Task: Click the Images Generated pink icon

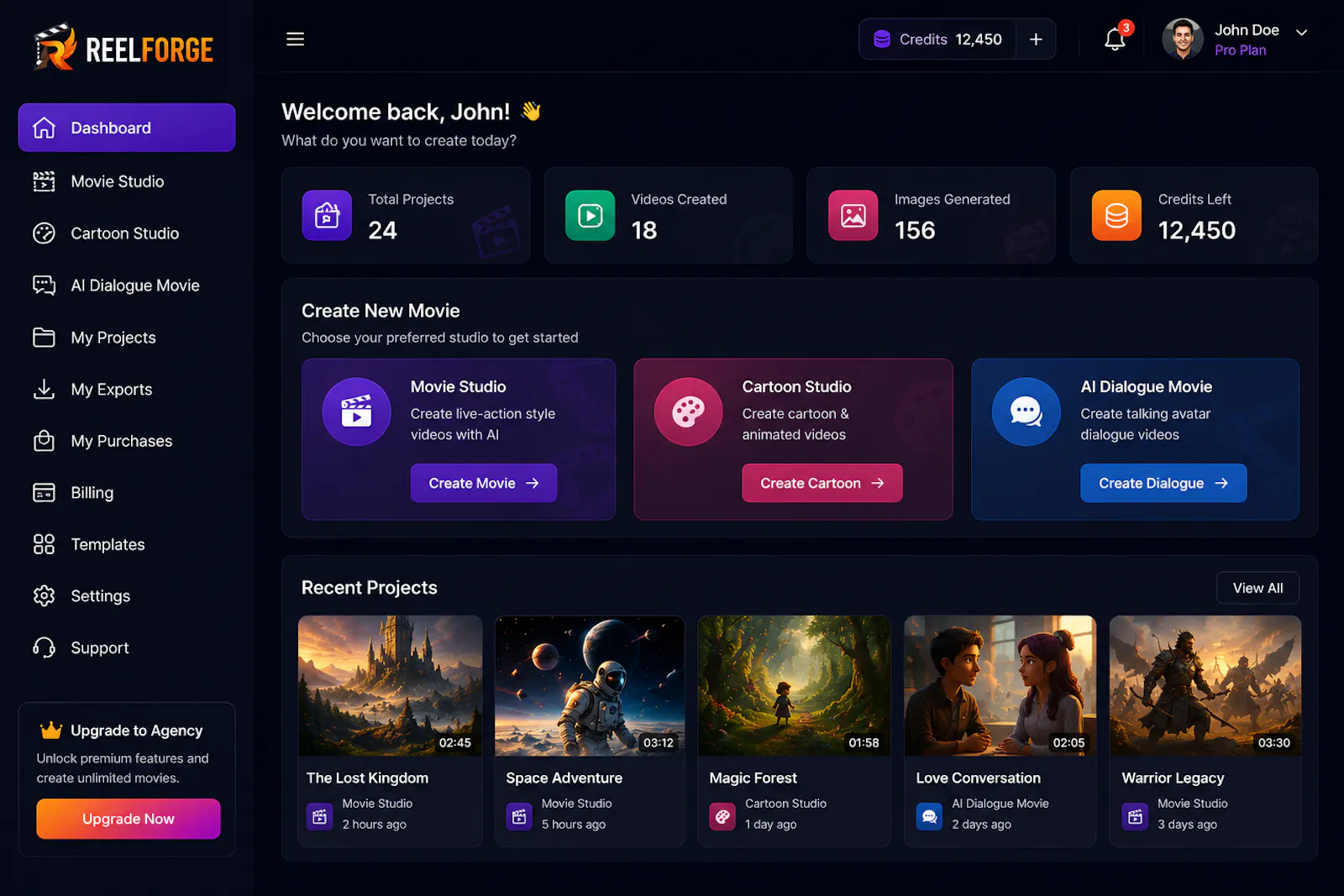Action: click(x=853, y=216)
